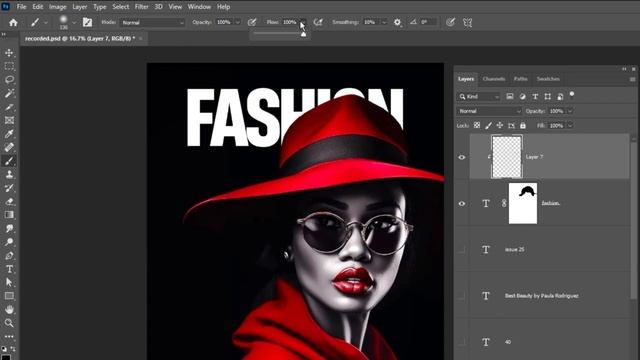640x360 pixels.
Task: Select the Clone Stamp tool
Action: [x=9, y=174]
